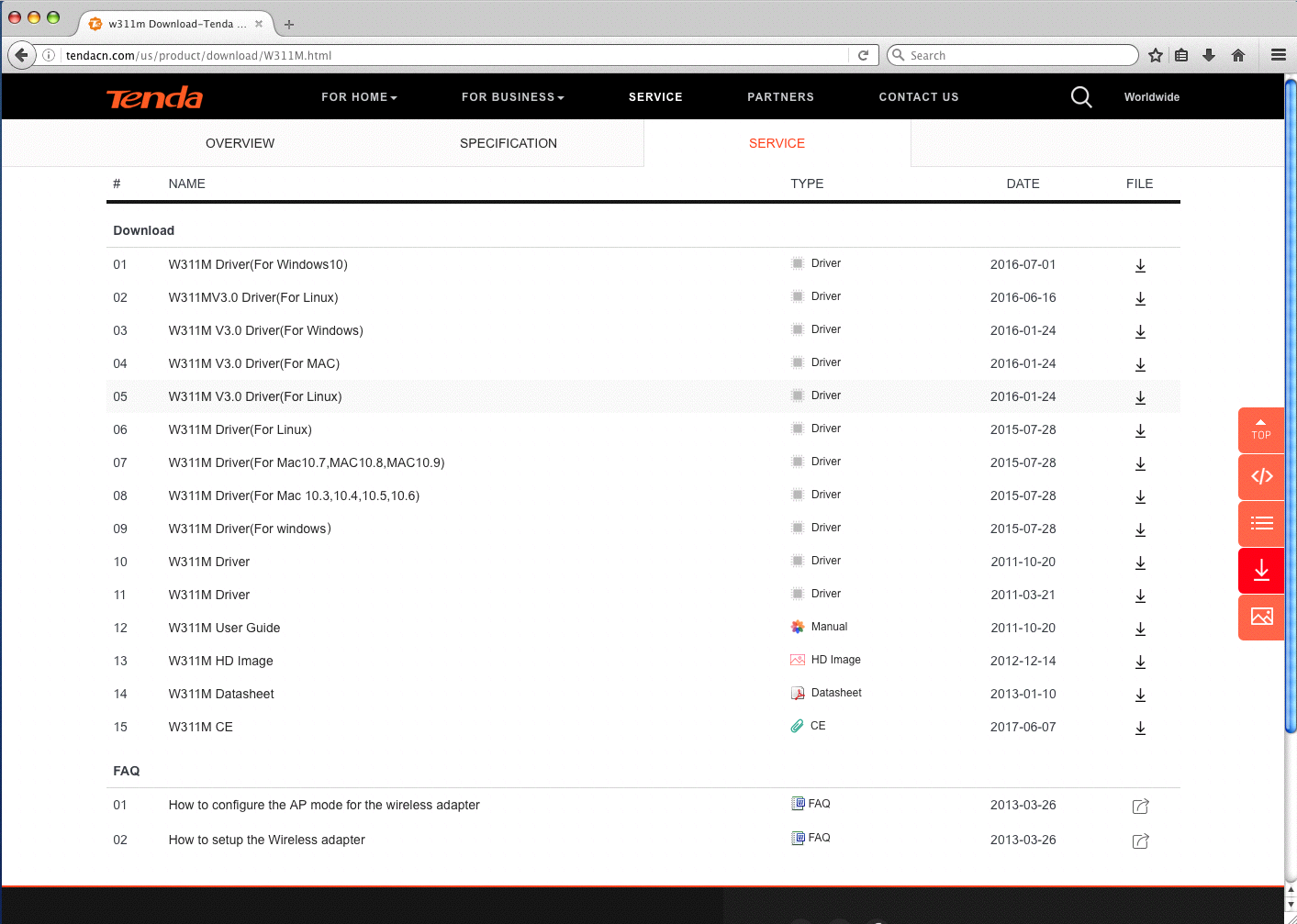1297x924 pixels.
Task: Open the CONTACT US page link
Action: pos(919,97)
